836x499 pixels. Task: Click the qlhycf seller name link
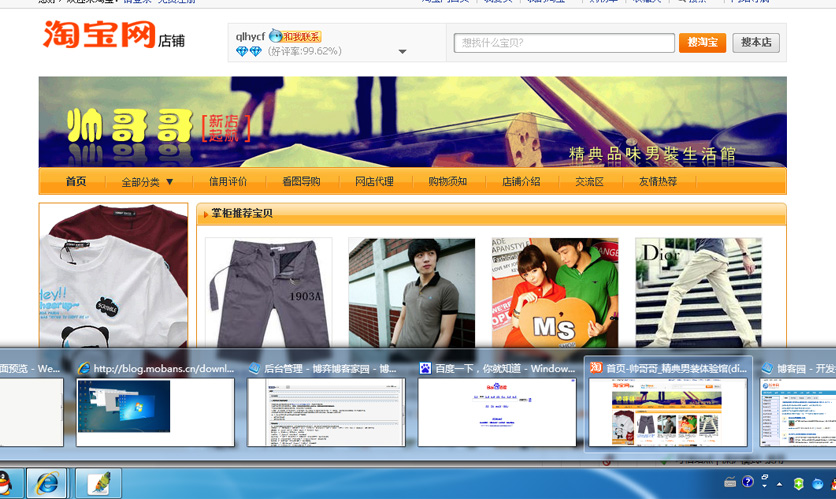250,37
